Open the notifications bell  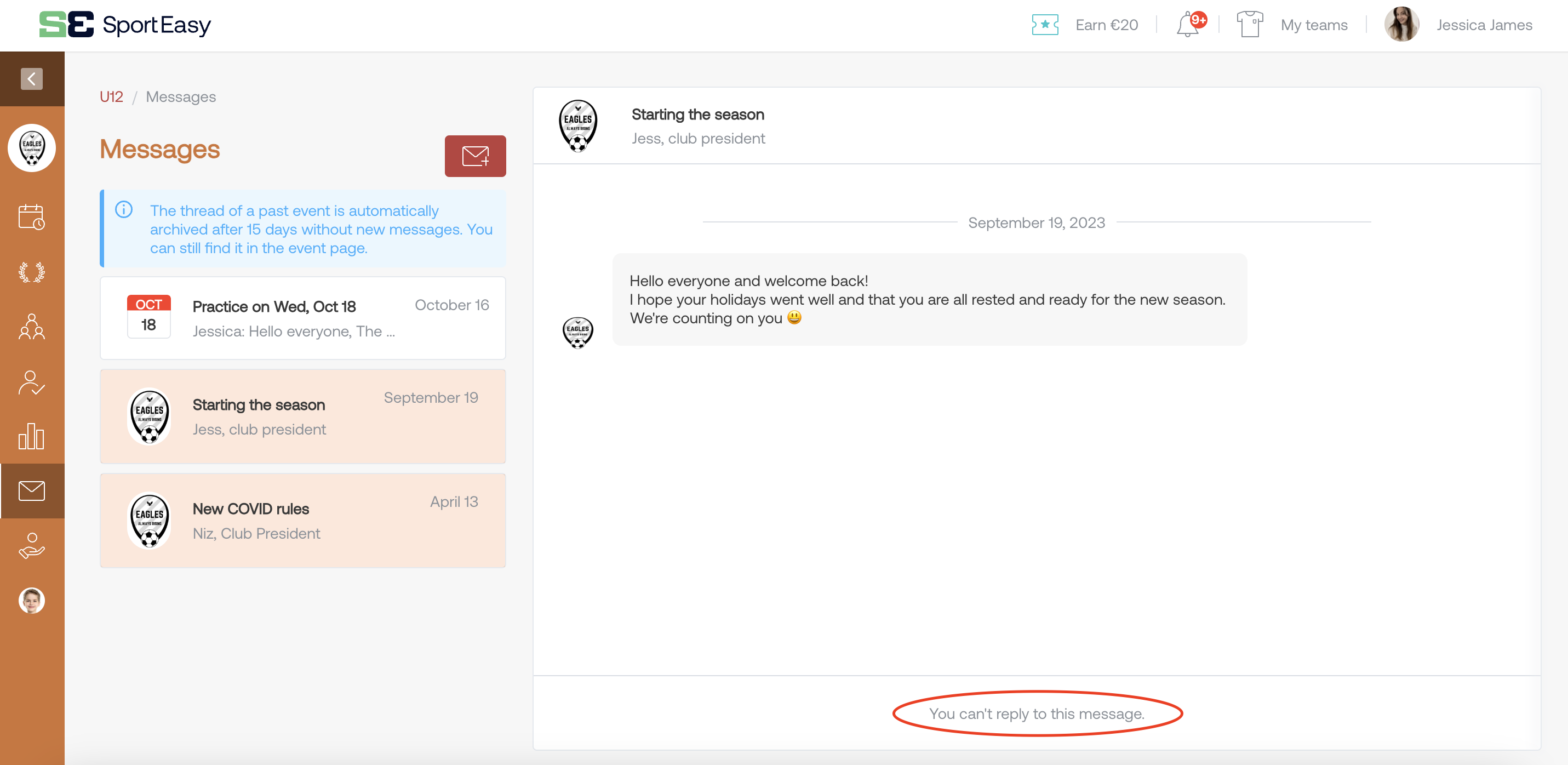point(1188,25)
